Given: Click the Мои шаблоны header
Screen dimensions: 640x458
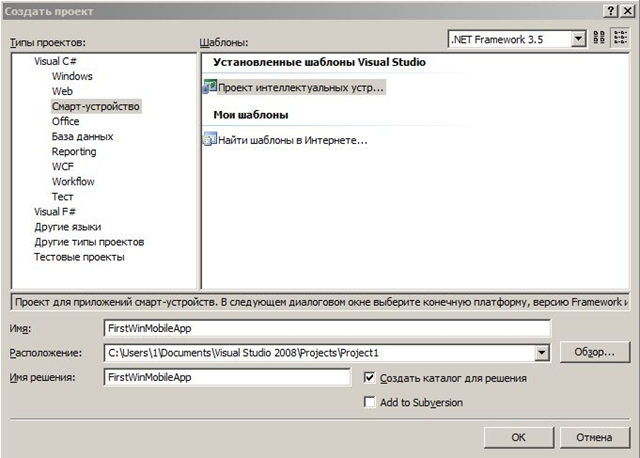Looking at the screenshot, I should tap(251, 115).
